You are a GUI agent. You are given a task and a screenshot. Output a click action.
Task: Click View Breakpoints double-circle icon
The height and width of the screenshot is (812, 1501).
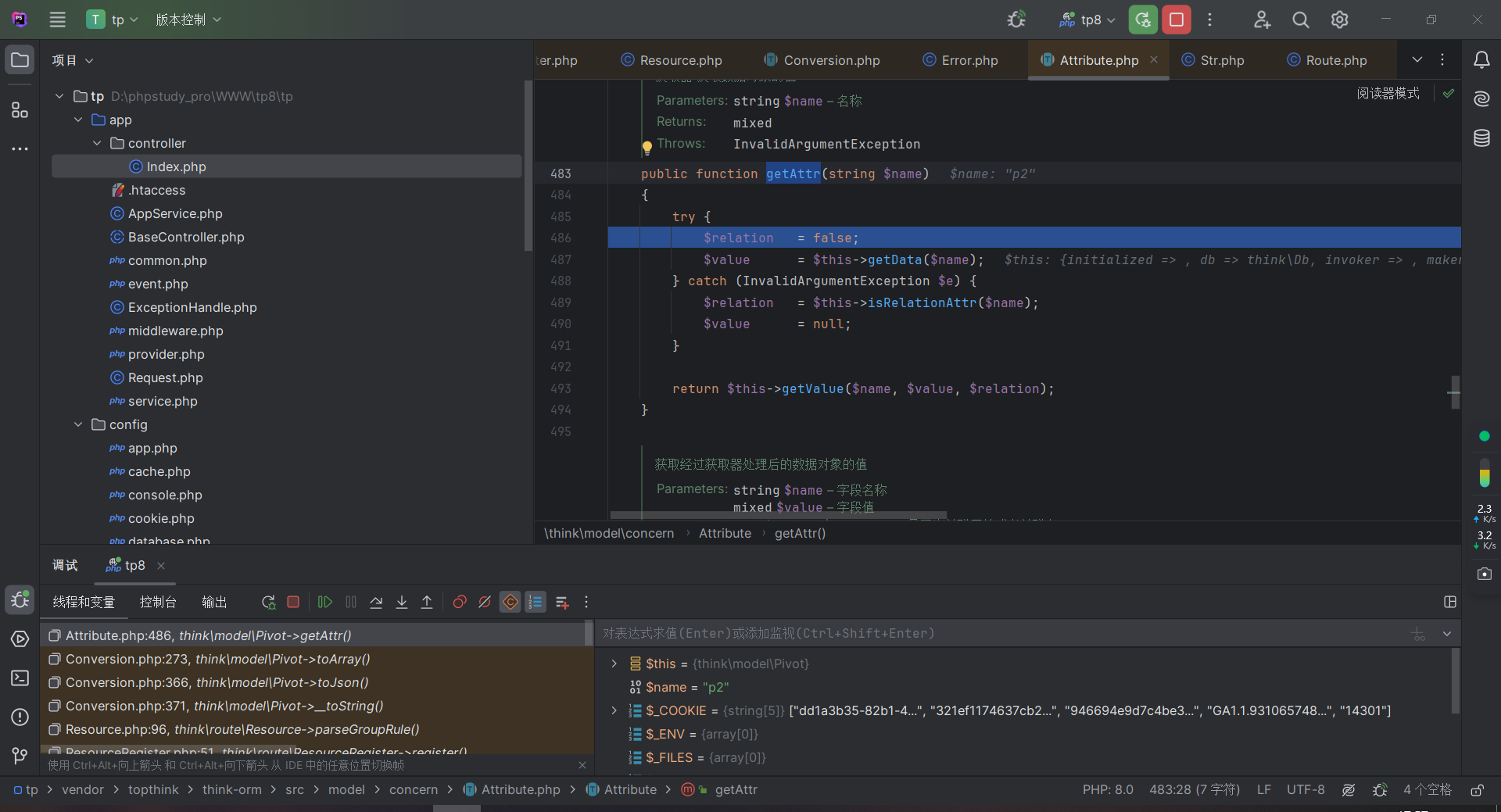[x=460, y=602]
